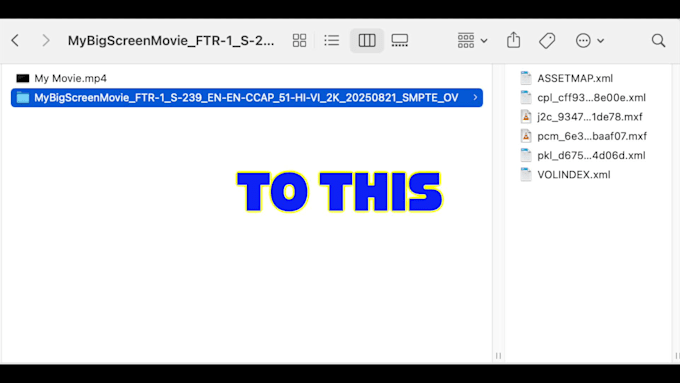
Task: Open the Tags icon
Action: coord(547,40)
